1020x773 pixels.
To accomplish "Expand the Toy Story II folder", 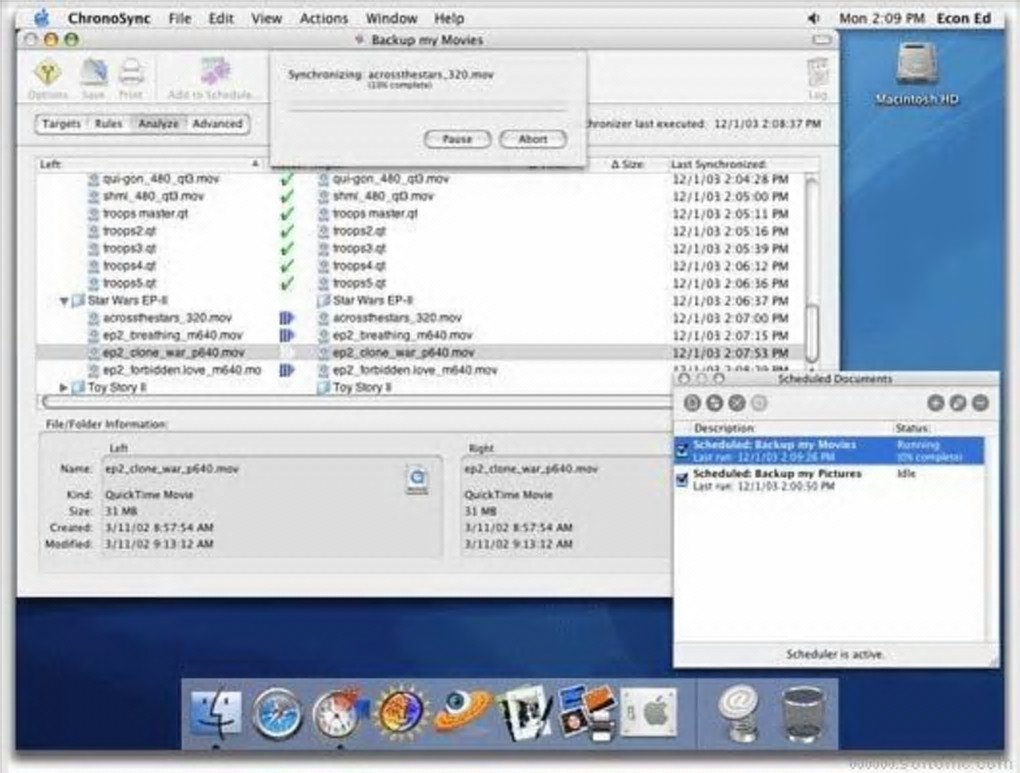I will click(x=64, y=388).
